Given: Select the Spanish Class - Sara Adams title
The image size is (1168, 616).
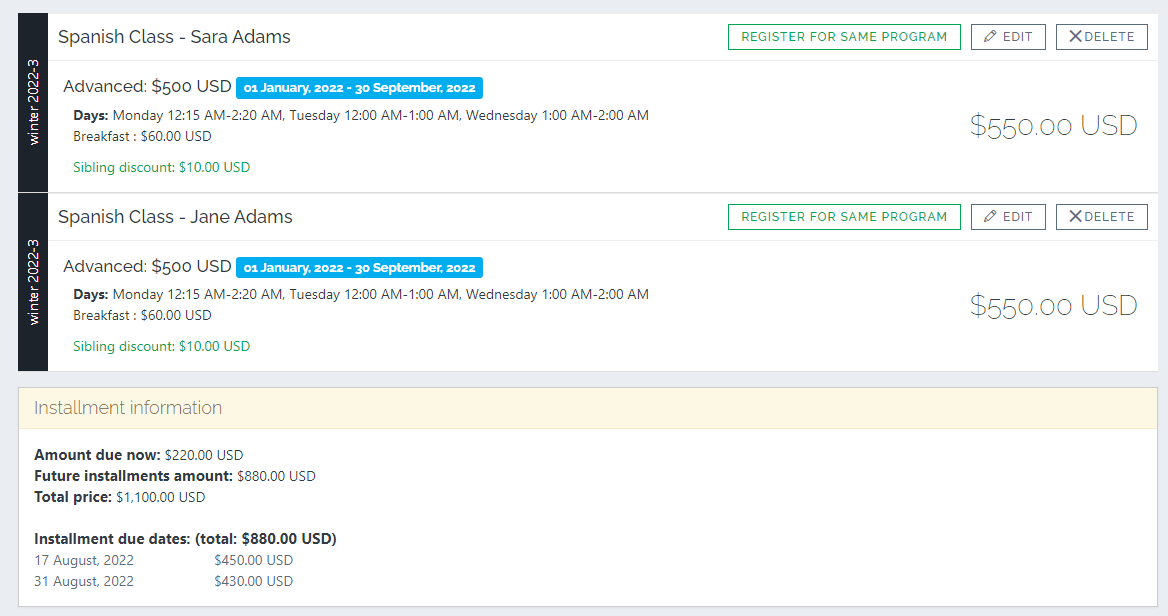Looking at the screenshot, I should point(173,36).
